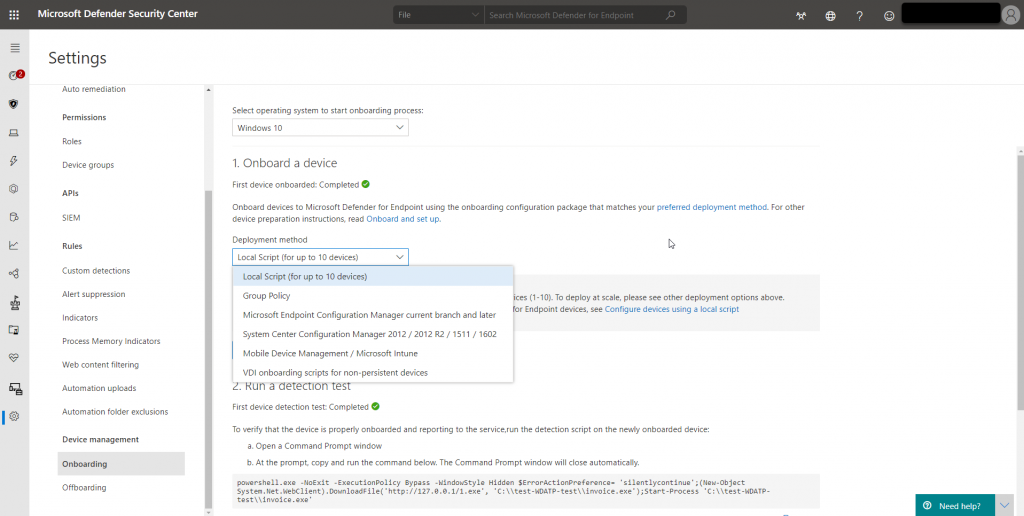Open Automation folder exclusions
This screenshot has height=516, width=1024.
pos(115,411)
